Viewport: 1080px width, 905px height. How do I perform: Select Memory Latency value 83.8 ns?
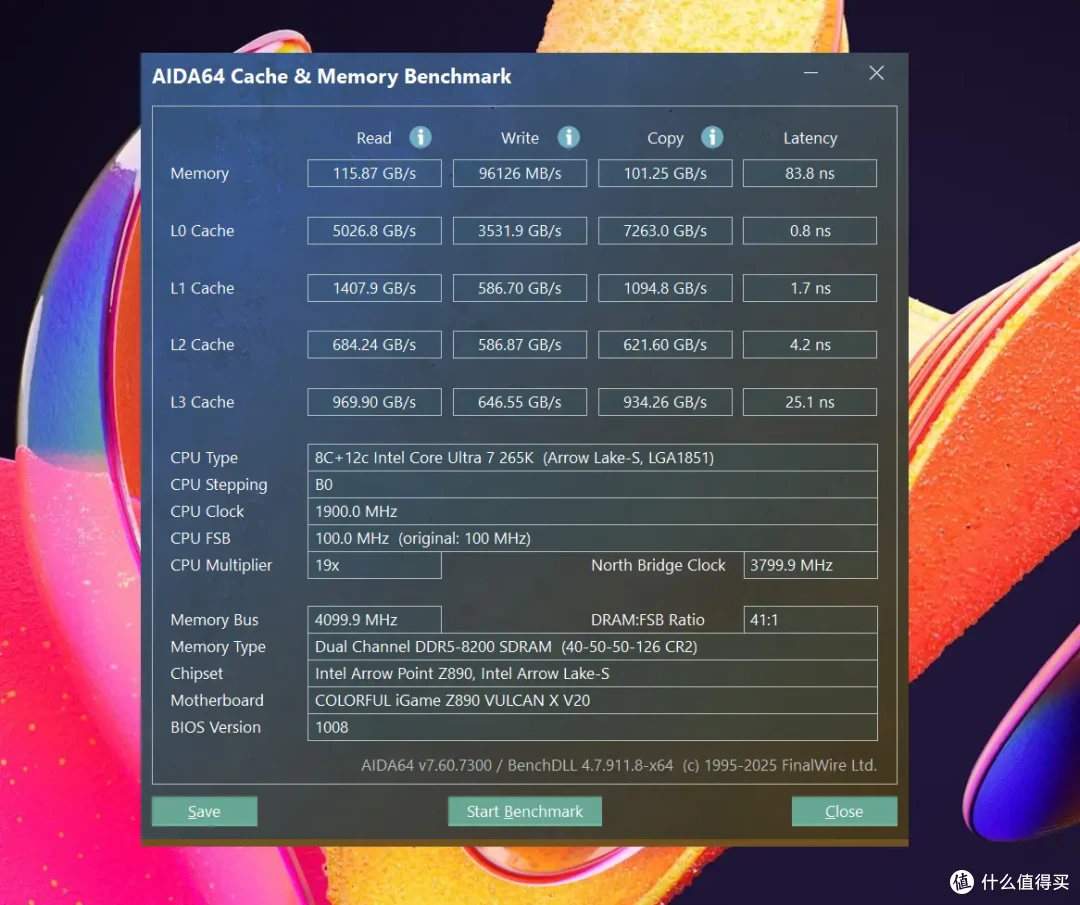point(810,174)
